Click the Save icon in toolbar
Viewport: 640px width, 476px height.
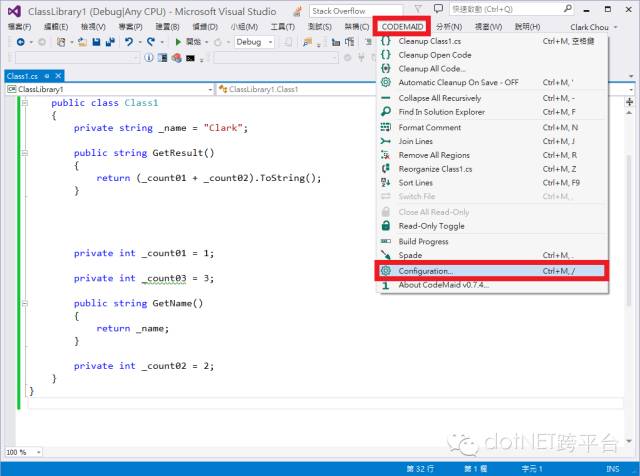(96, 42)
